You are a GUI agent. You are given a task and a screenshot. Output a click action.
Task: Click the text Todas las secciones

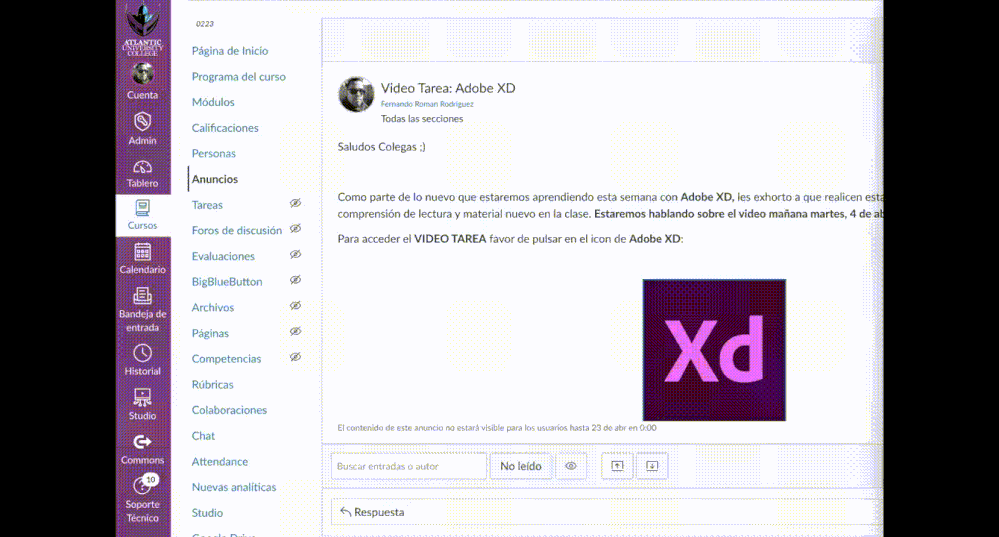(x=422, y=119)
